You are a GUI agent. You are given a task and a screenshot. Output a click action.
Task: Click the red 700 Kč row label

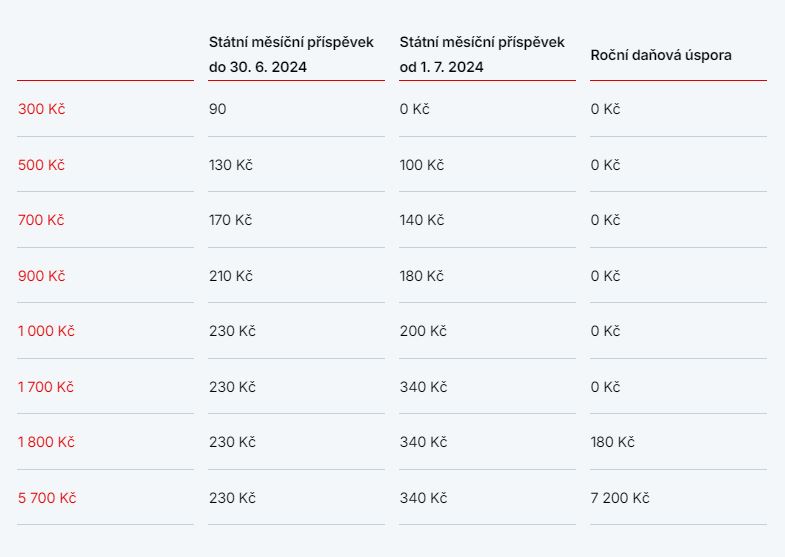tap(41, 220)
